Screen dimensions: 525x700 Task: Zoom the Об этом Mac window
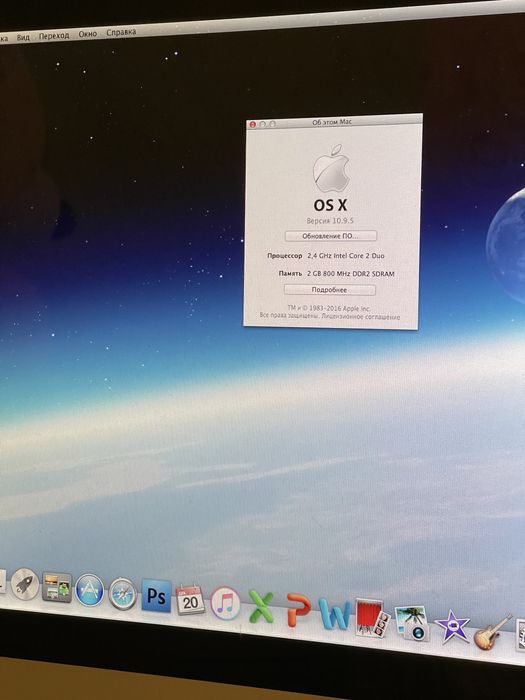coord(272,124)
